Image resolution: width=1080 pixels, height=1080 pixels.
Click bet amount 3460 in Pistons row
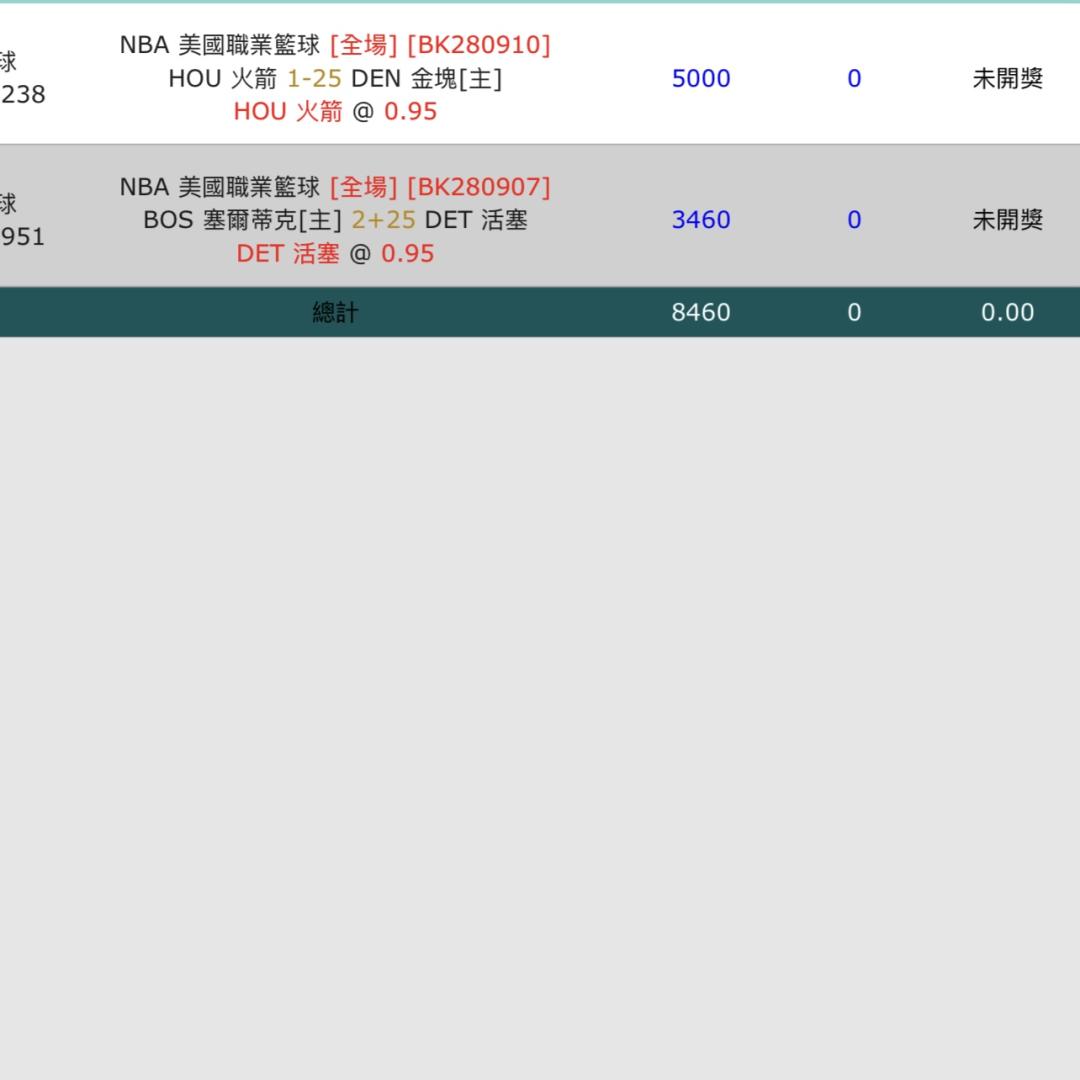(x=700, y=220)
